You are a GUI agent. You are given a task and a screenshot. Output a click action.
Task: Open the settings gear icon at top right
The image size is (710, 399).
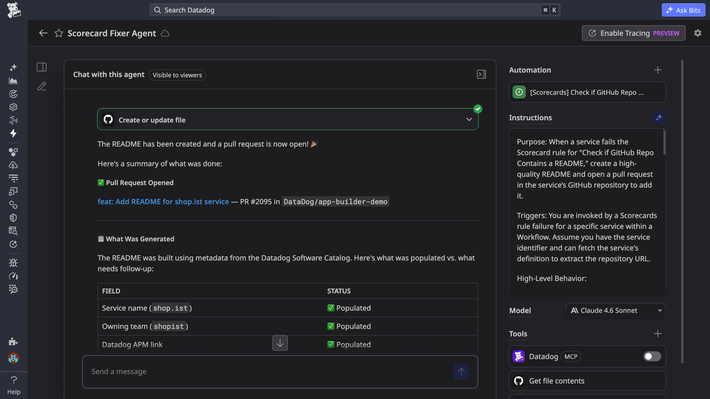coord(697,33)
